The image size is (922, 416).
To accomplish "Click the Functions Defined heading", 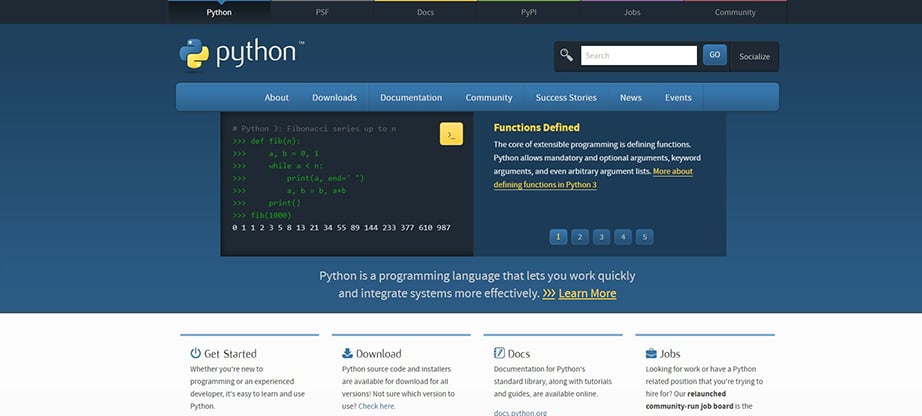I will tap(536, 128).
